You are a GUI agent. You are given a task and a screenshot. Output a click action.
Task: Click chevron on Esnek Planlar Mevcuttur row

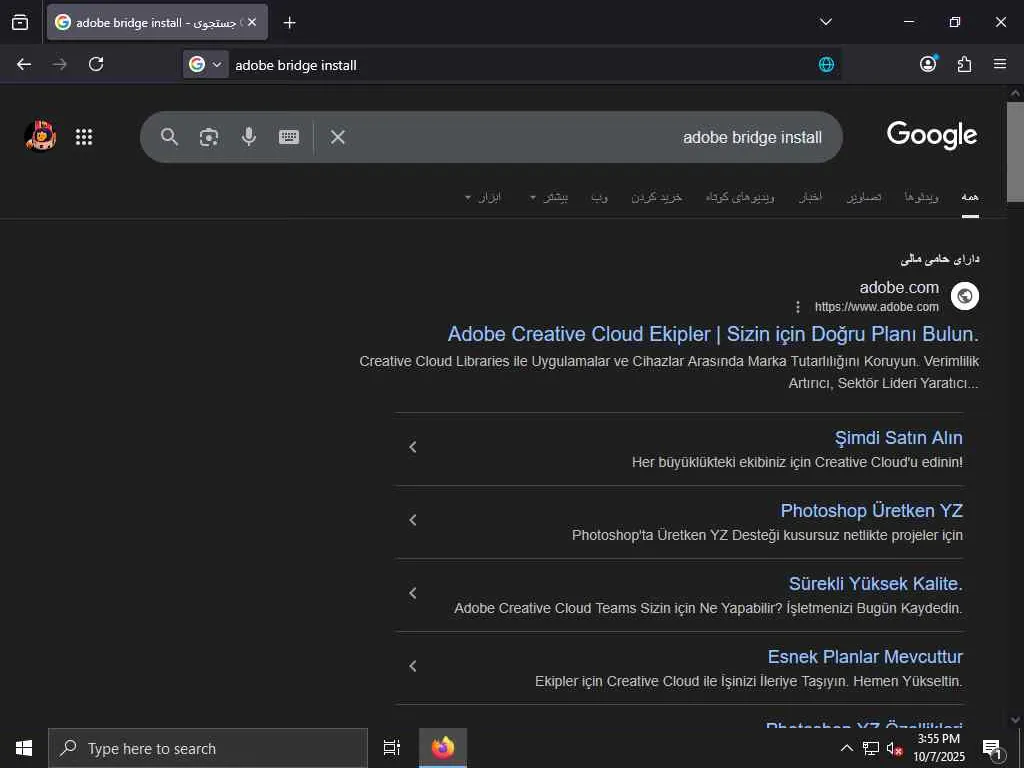pos(413,666)
